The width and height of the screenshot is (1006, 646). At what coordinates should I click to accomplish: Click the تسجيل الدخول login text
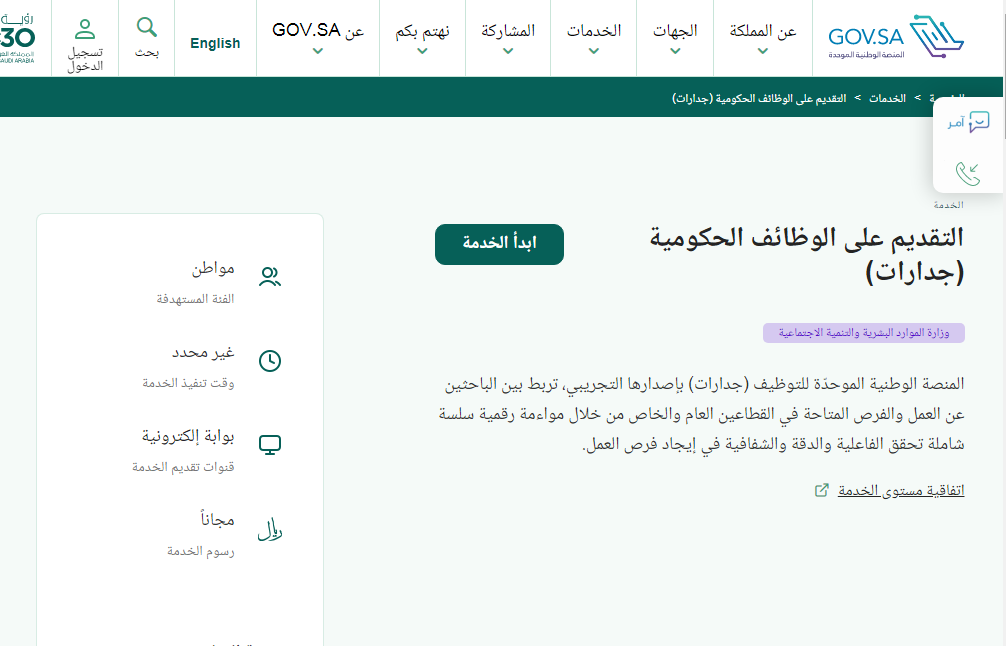[x=85, y=59]
